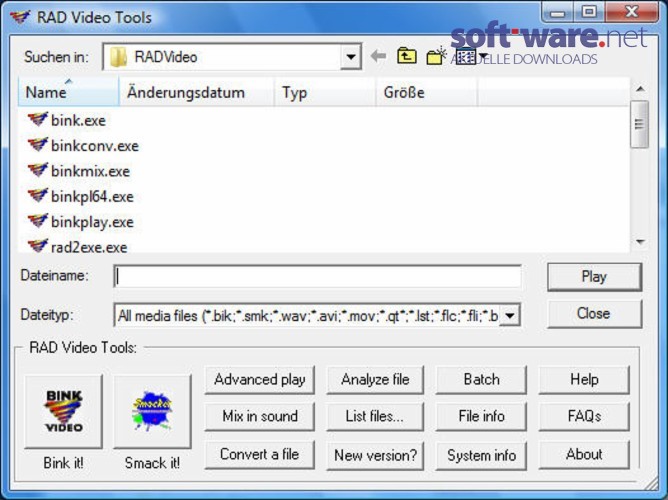
Task: Go back using the left arrow icon
Action: (378, 56)
